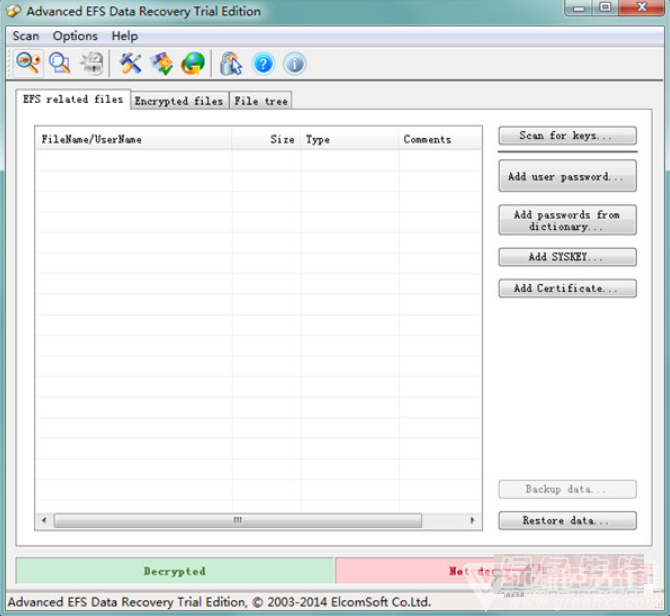Screen dimensions: 670x616
Task: Click the pink Not decrypted legend bar
Action: click(494, 571)
